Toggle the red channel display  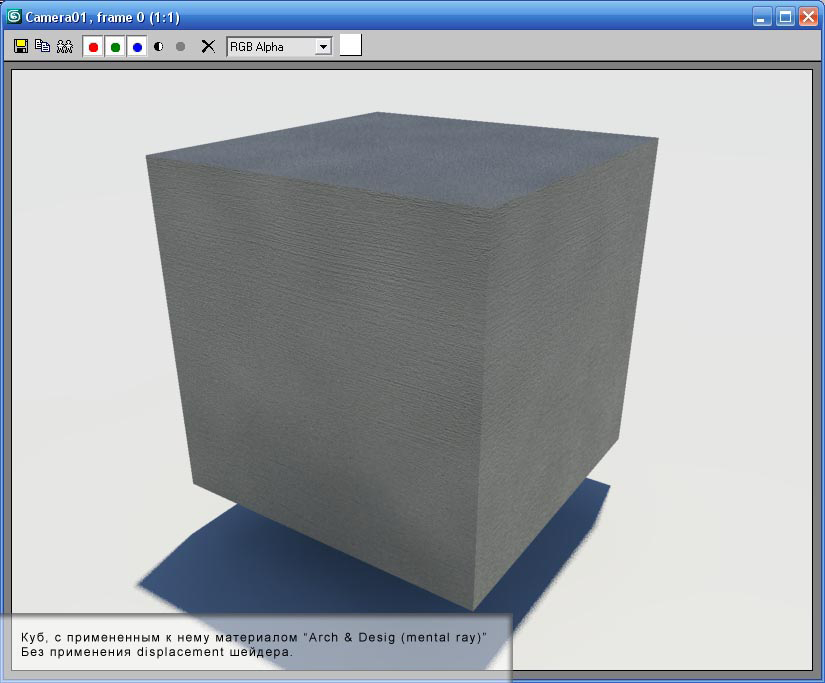pos(93,47)
